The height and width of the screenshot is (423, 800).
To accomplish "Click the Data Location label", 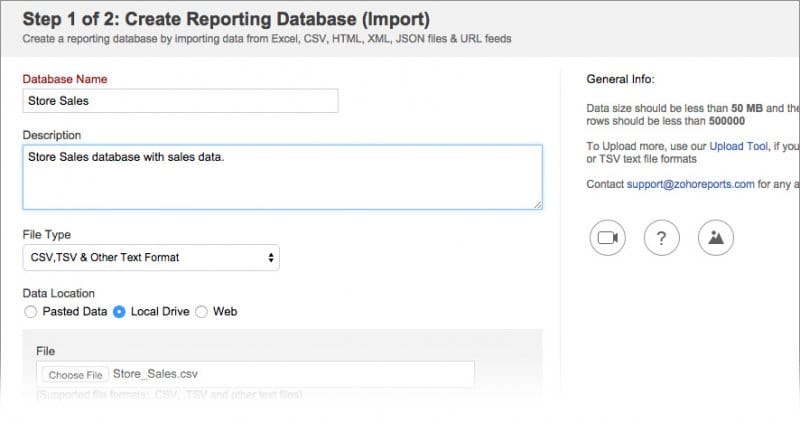I will (x=58, y=293).
